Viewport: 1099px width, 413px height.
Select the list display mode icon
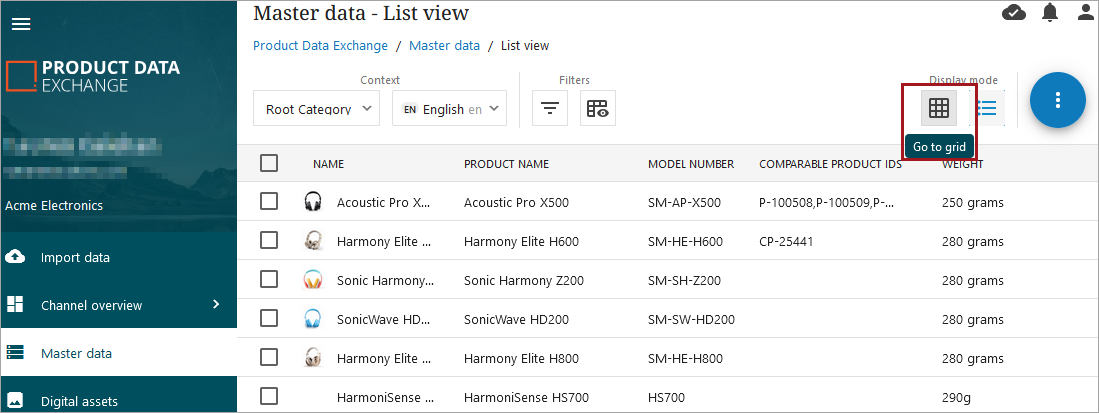tap(987, 107)
